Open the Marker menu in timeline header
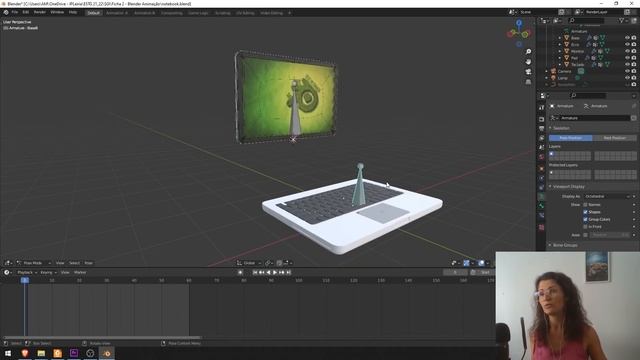 coord(80,272)
